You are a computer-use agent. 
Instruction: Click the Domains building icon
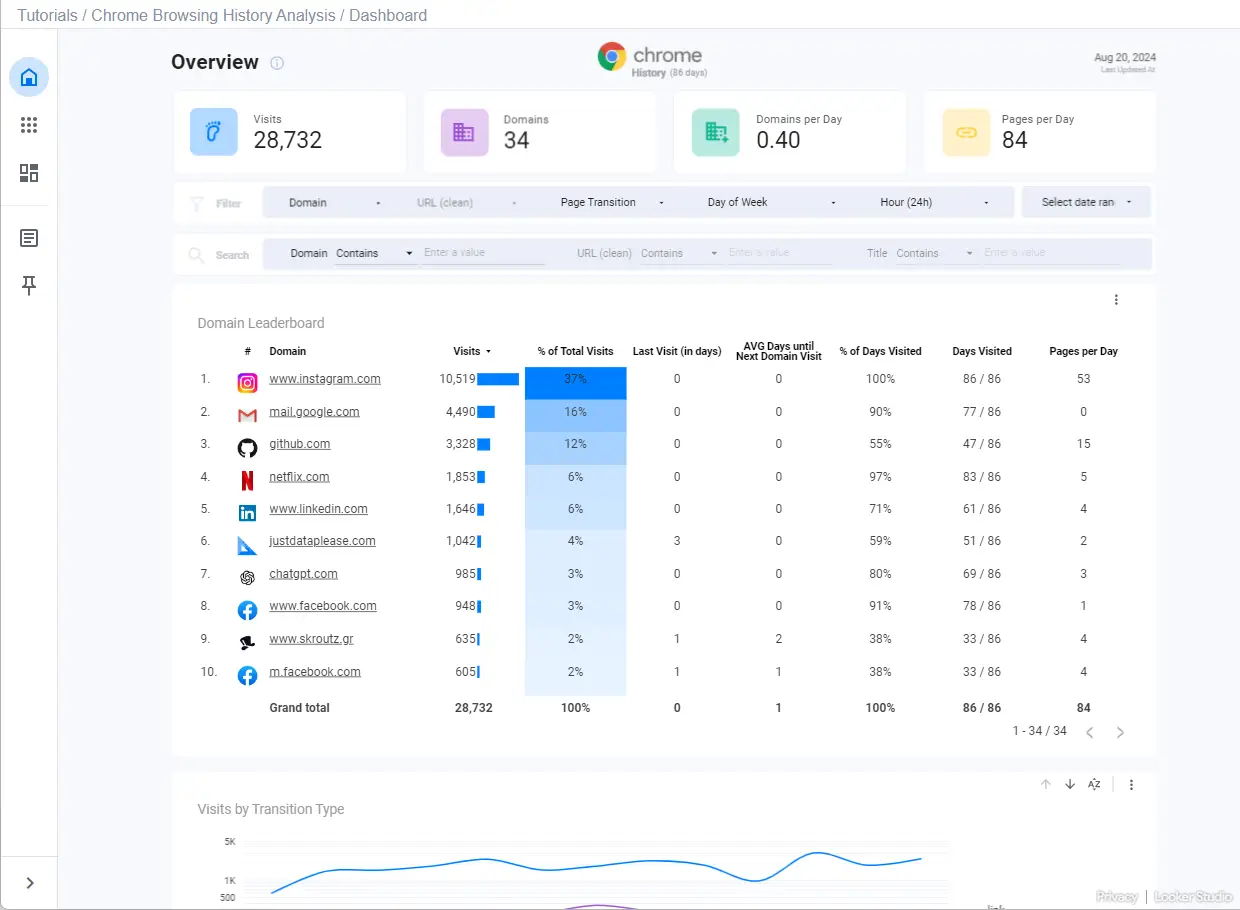(464, 132)
